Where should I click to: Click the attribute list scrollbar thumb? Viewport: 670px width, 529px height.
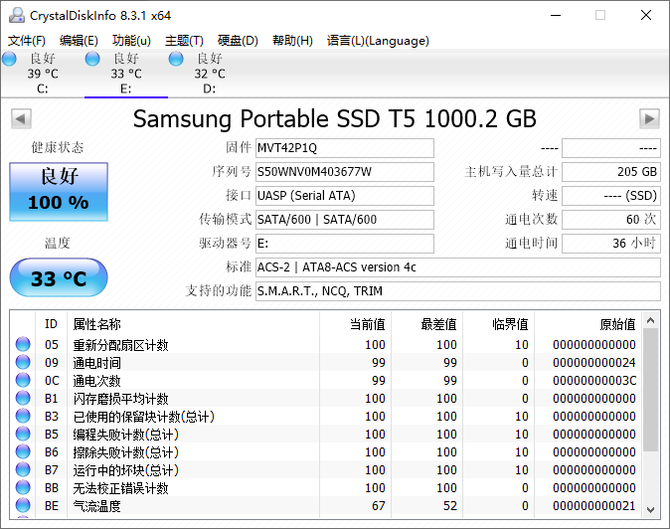coord(650,390)
